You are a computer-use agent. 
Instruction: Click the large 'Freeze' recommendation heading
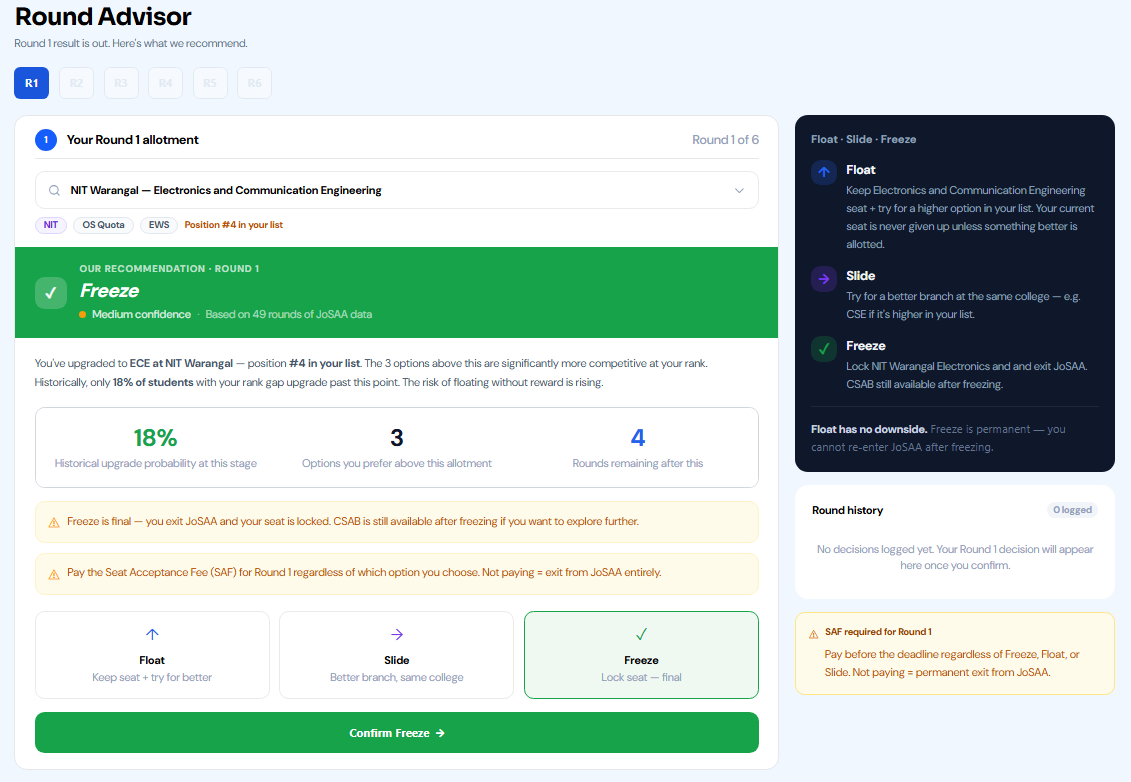(x=110, y=291)
